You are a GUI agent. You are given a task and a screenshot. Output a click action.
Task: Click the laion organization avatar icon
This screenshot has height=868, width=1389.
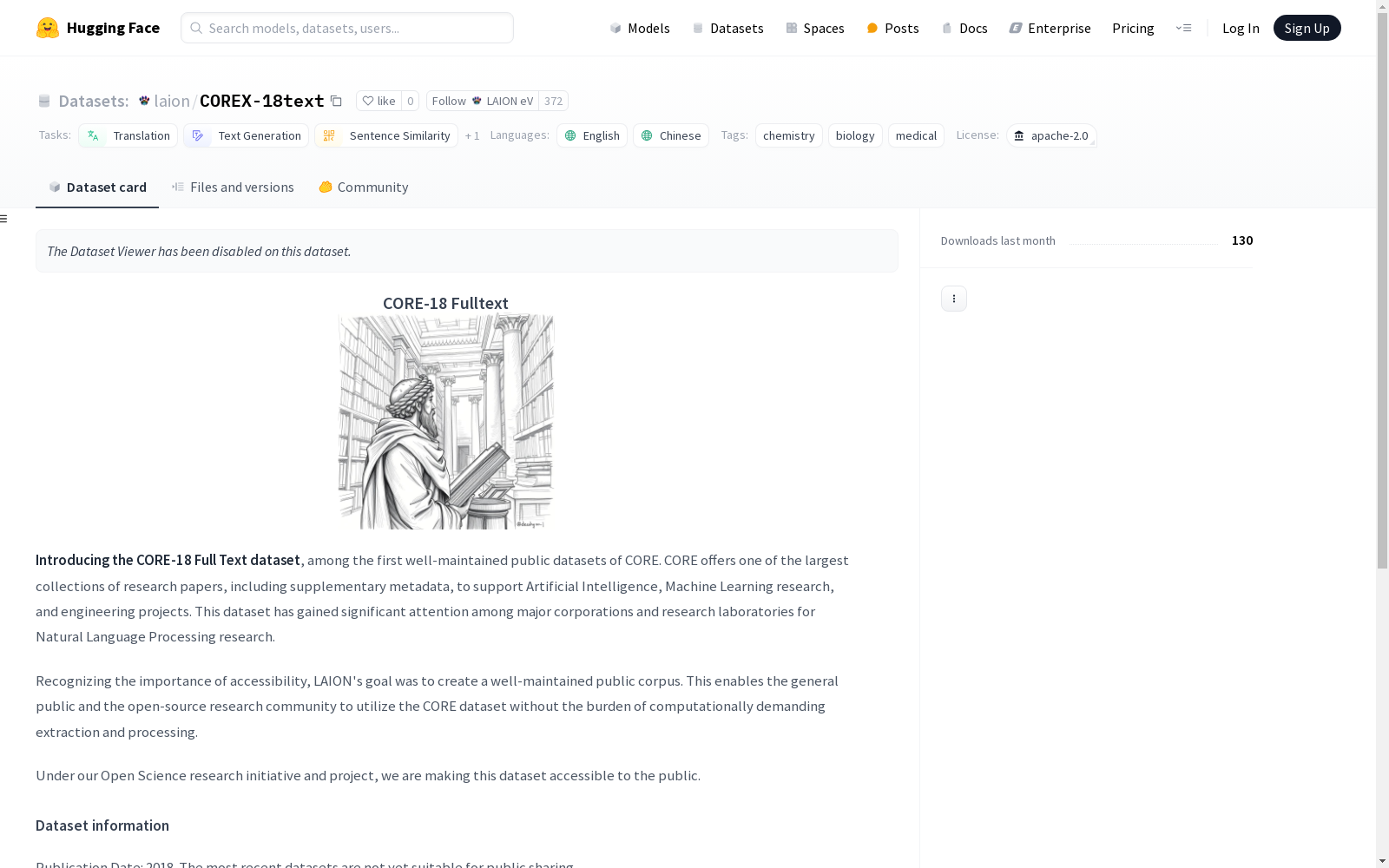click(144, 101)
